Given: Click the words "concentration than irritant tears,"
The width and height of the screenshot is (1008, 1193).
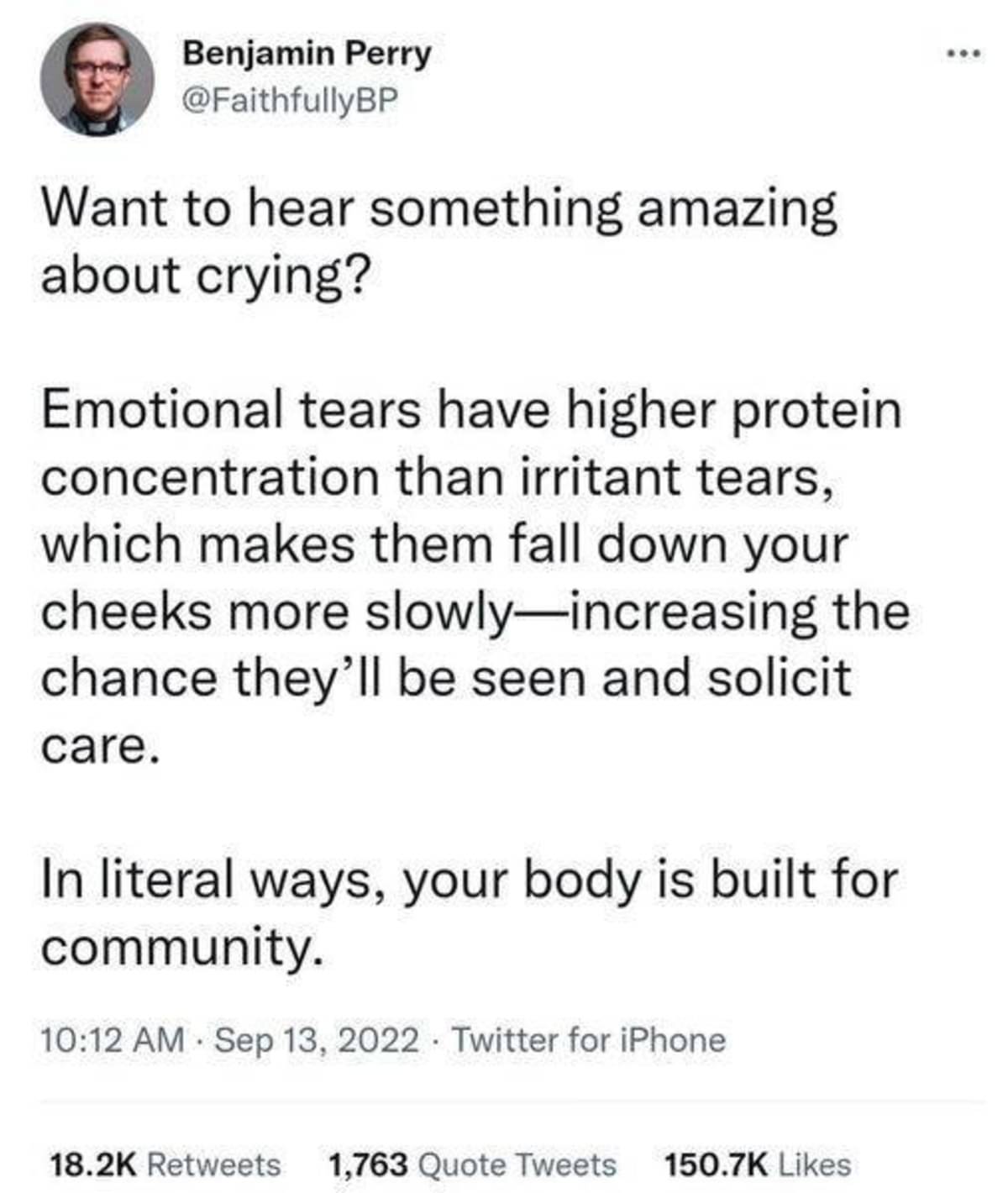Looking at the screenshot, I should tap(438, 476).
